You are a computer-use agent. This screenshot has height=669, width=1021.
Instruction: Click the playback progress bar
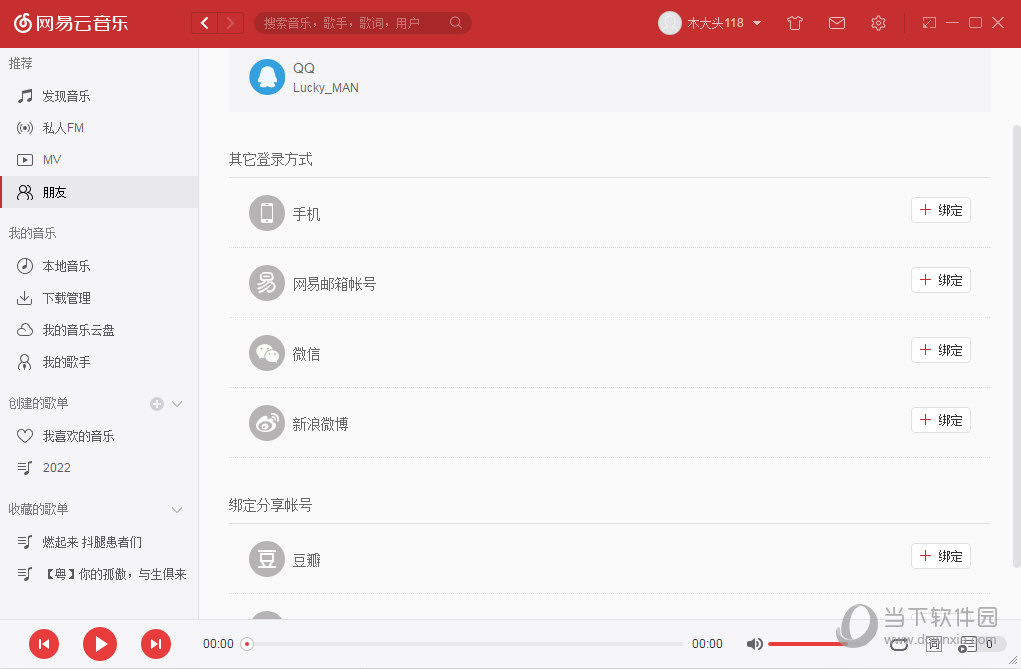pos(464,644)
